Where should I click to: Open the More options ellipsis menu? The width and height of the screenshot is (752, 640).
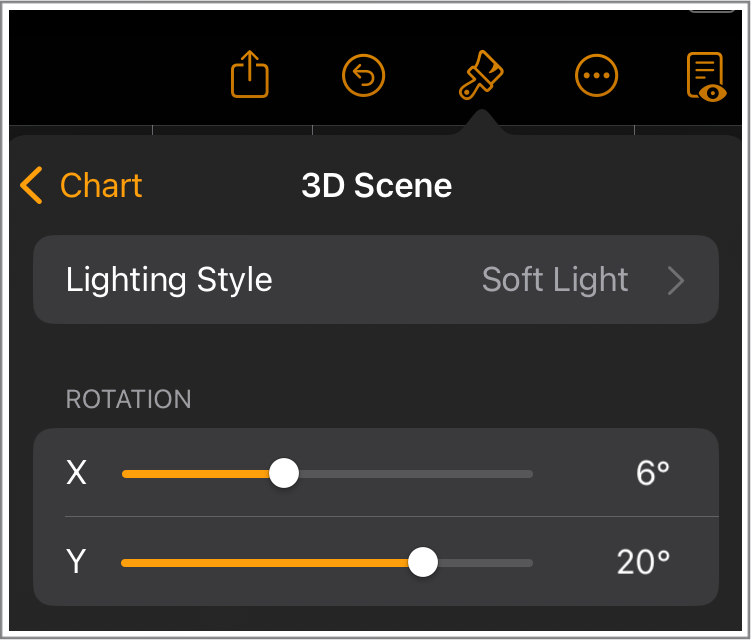[x=597, y=75]
